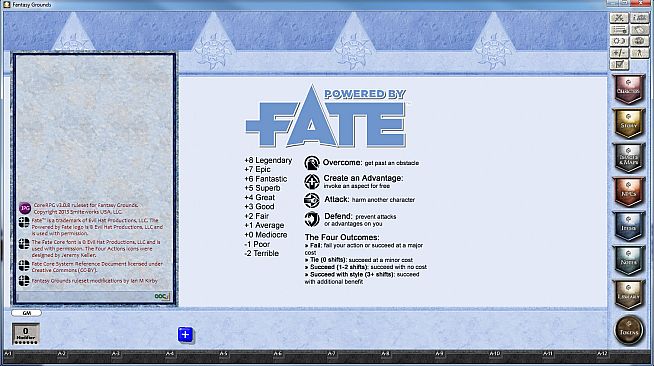Open the plus/minus modifiers icon

tap(619, 53)
